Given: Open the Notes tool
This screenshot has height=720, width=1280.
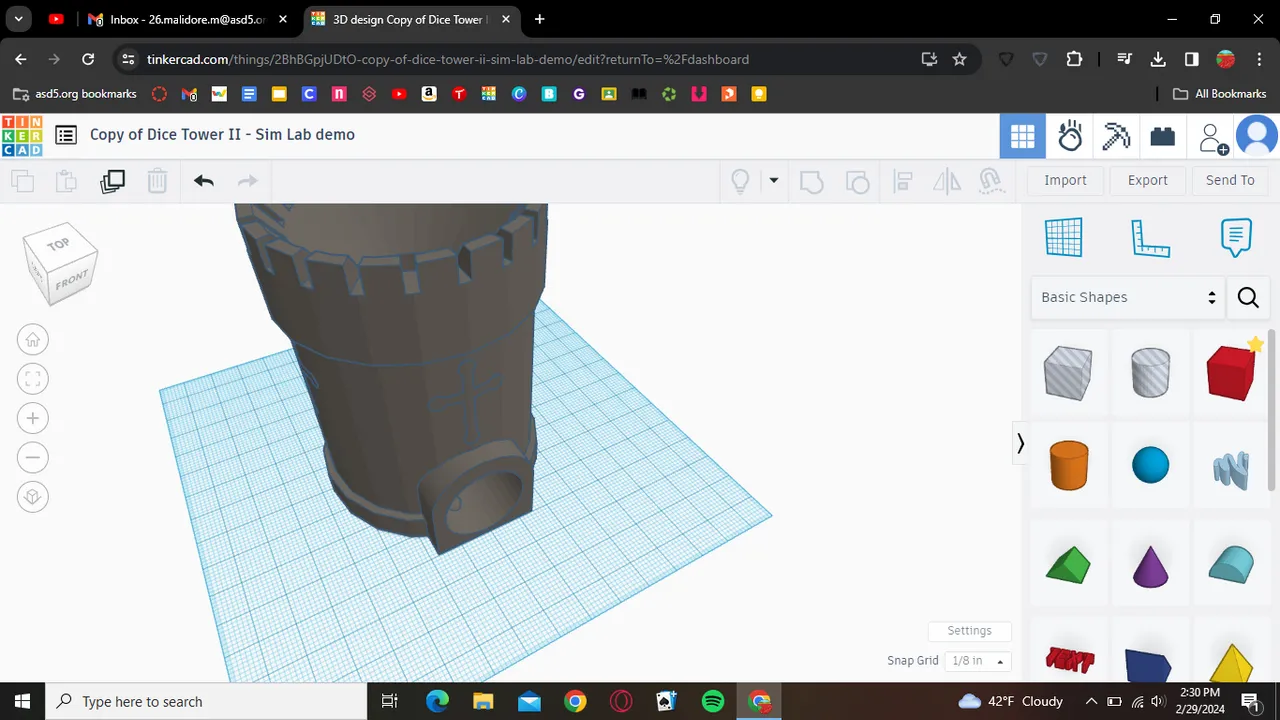Looking at the screenshot, I should pos(1236,238).
